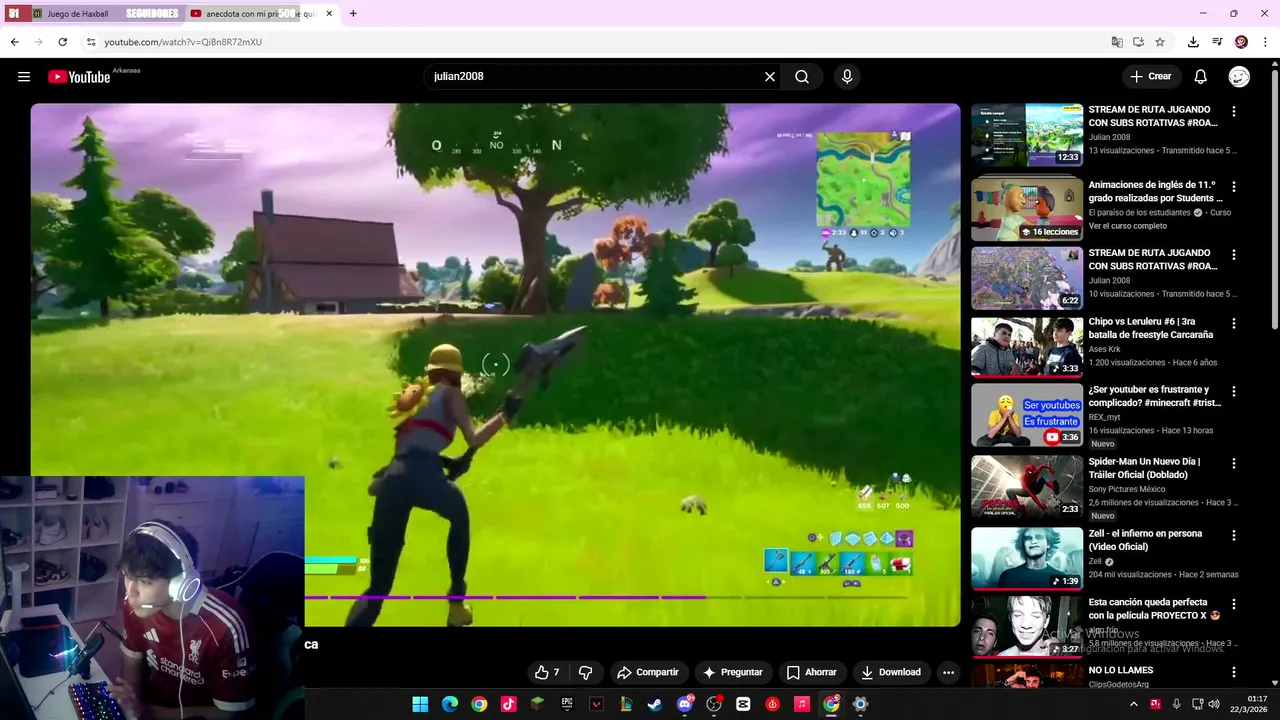Open Epic Games Launcher from taskbar
This screenshot has width=1280, height=720.
(567, 704)
